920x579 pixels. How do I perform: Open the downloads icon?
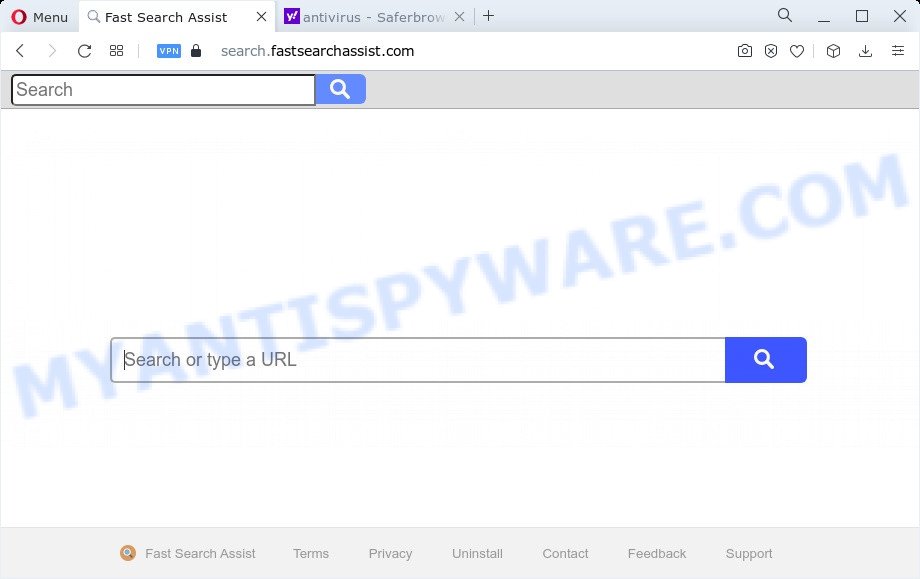tap(865, 51)
